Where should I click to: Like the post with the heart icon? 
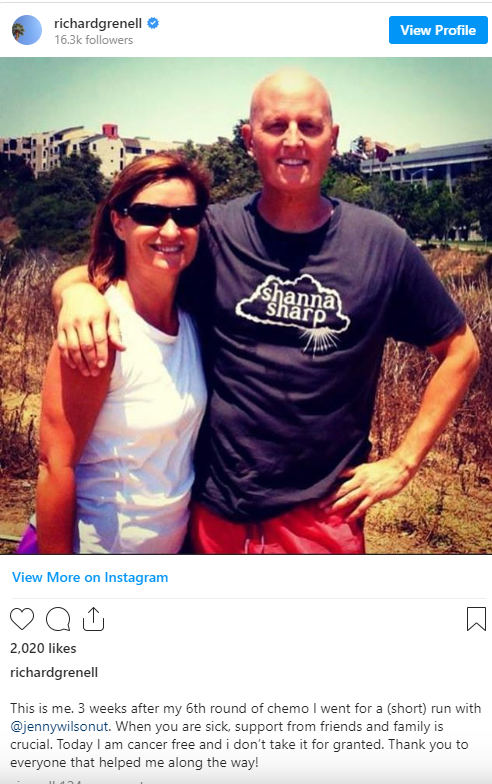22,619
